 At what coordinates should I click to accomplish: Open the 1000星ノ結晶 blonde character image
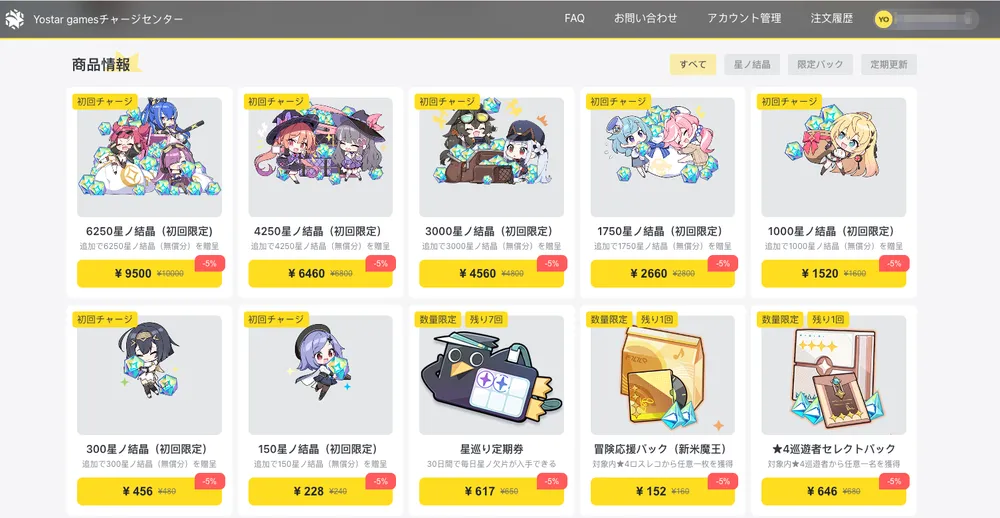(834, 157)
